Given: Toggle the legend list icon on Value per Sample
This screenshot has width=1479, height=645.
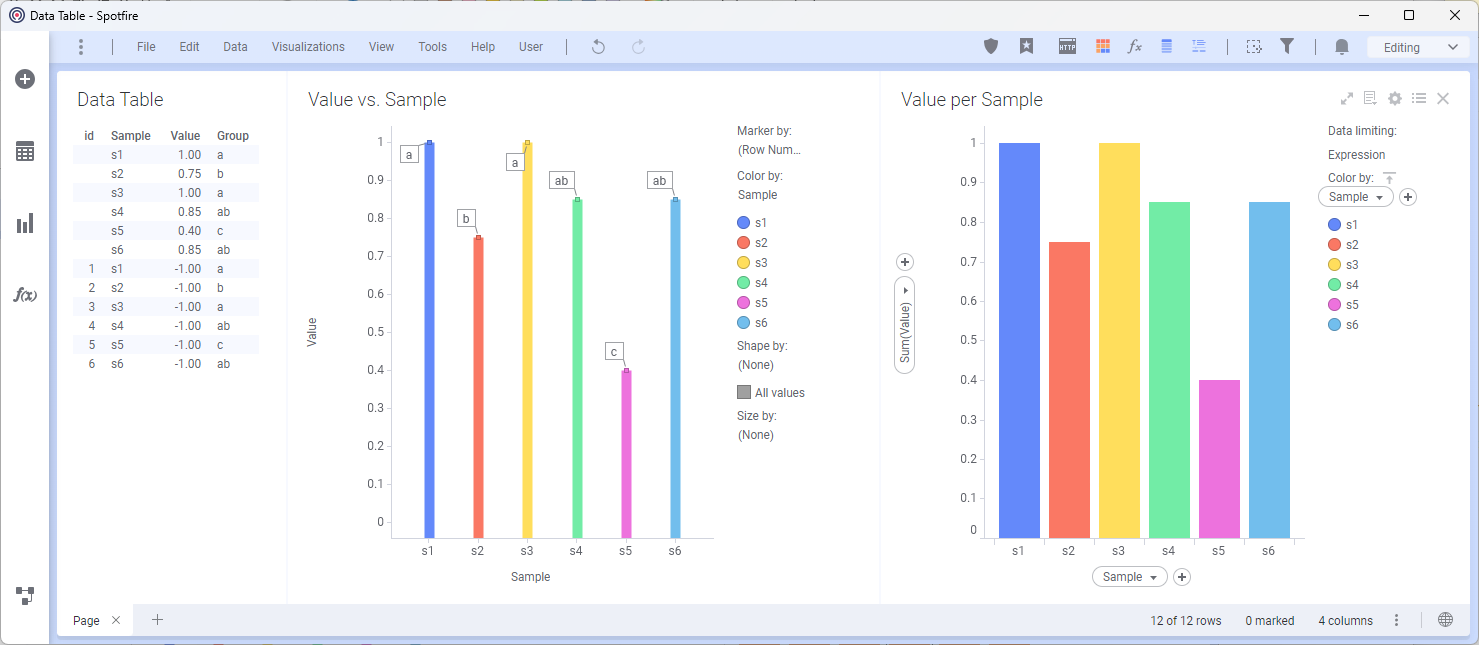Looking at the screenshot, I should tap(1419, 99).
